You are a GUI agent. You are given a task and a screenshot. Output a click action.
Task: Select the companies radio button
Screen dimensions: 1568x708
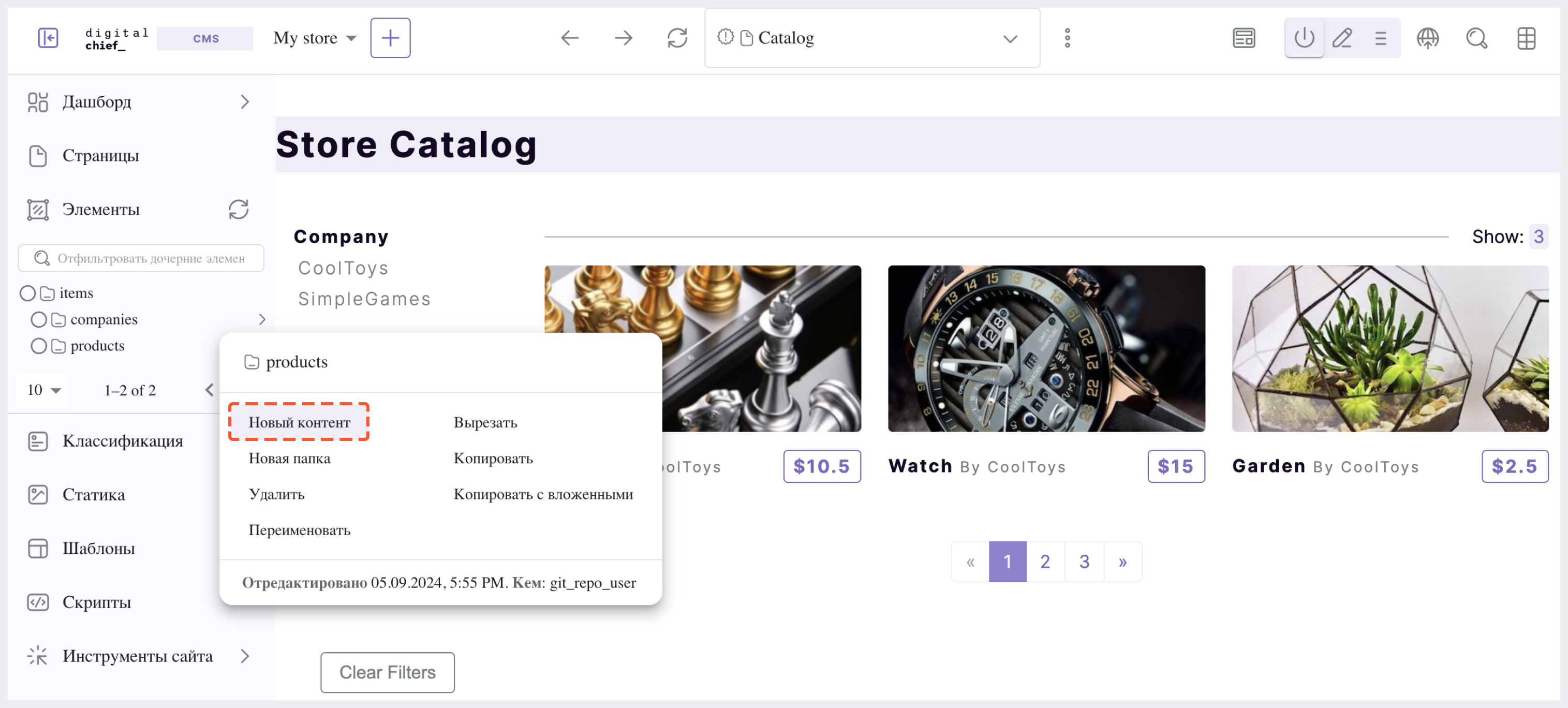click(x=38, y=320)
